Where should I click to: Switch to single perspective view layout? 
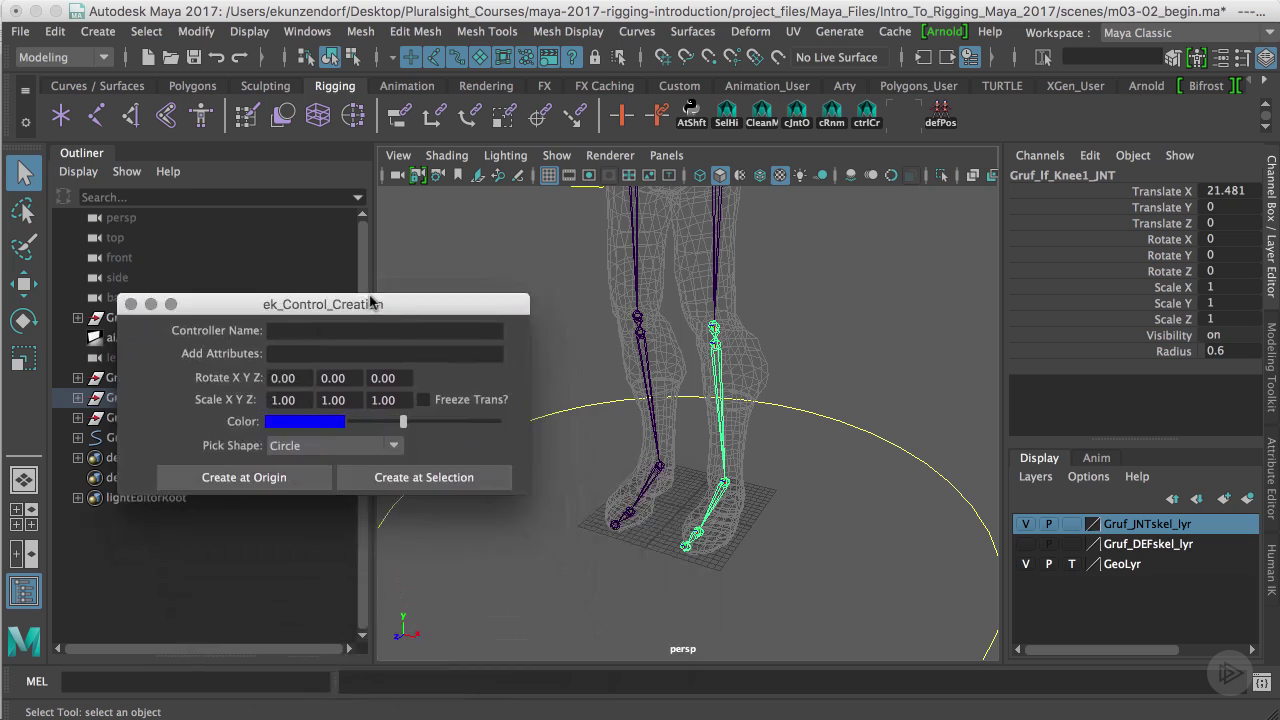[24, 479]
